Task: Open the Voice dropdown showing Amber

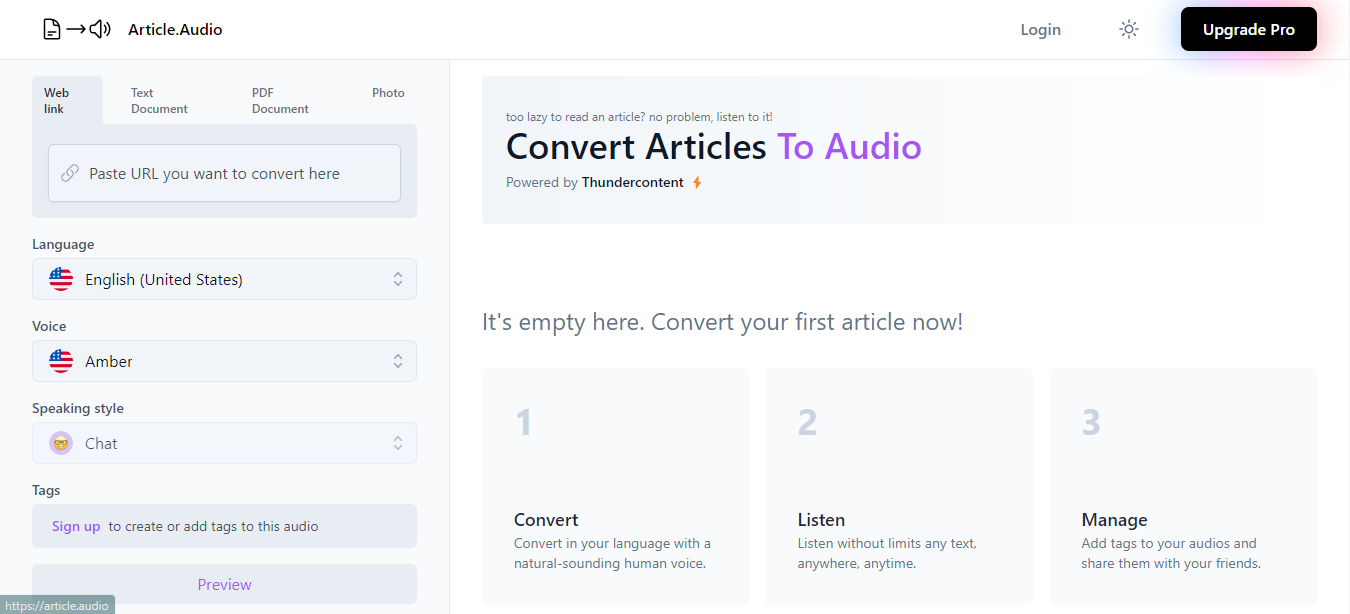Action: [224, 361]
